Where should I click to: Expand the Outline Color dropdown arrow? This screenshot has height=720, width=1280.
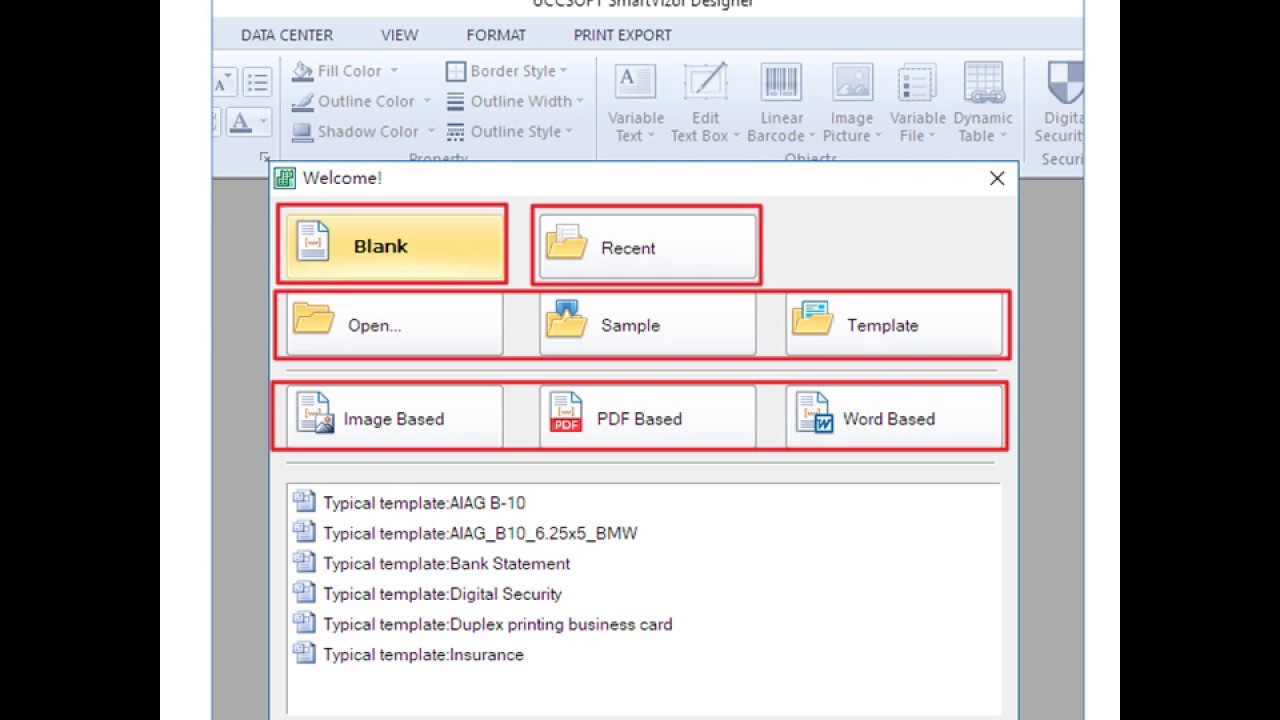click(x=427, y=101)
